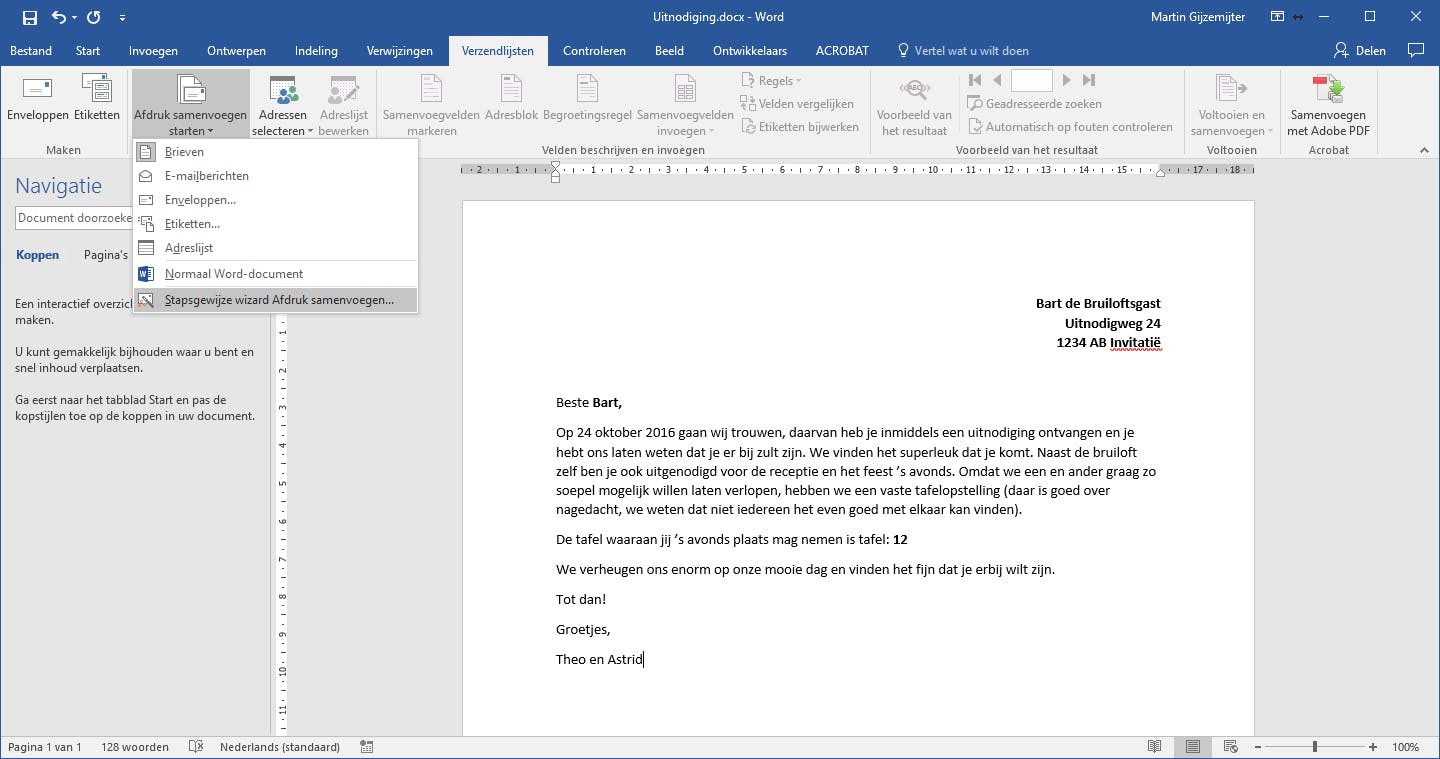Toggle Voorbeeld van het resultaat
Screen dimensions: 1440x759
click(x=914, y=105)
